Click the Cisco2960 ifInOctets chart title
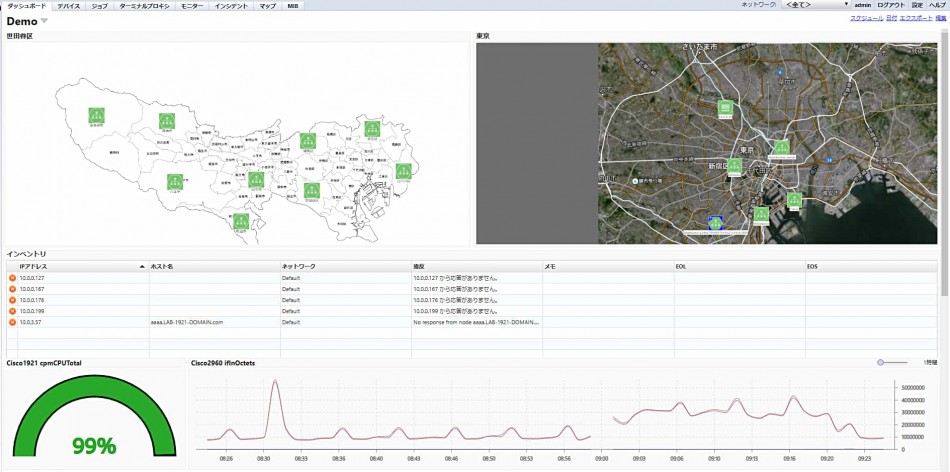Viewport: 950px width, 472px height. pyautogui.click(x=223, y=363)
